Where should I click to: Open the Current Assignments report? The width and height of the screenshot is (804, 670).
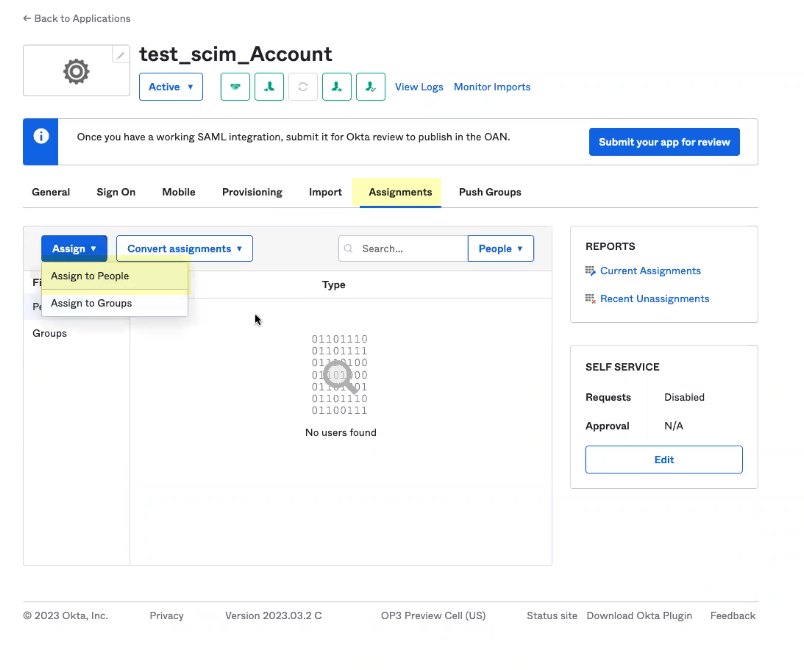pos(649,271)
